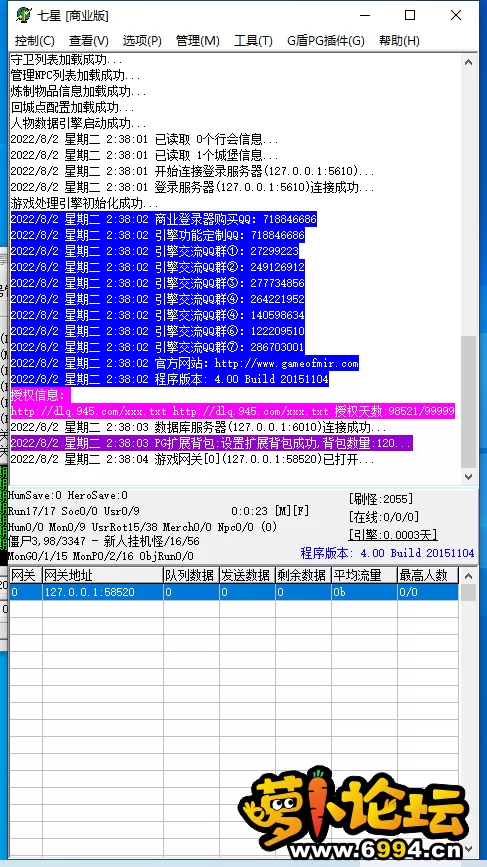Image resolution: width=487 pixels, height=867 pixels.
Task: Click the [刷怪:2055] status label
Action: (381, 499)
